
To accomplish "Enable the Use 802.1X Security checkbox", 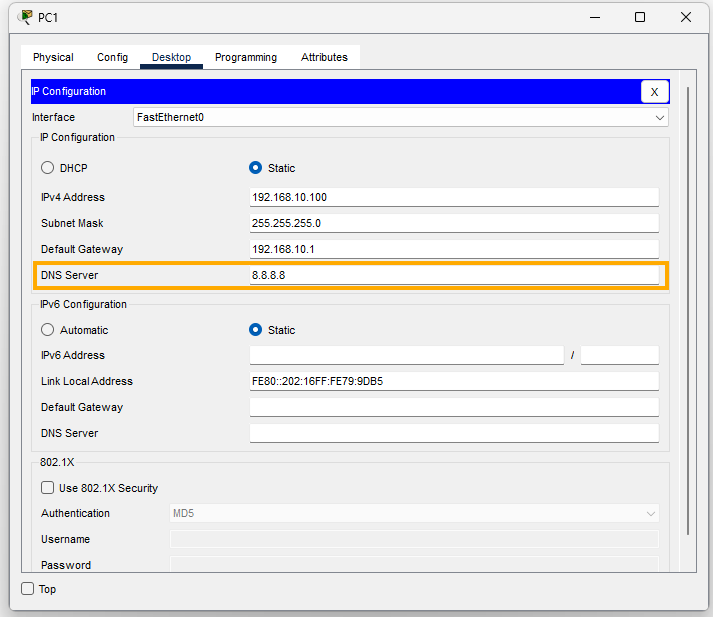I will [47, 488].
